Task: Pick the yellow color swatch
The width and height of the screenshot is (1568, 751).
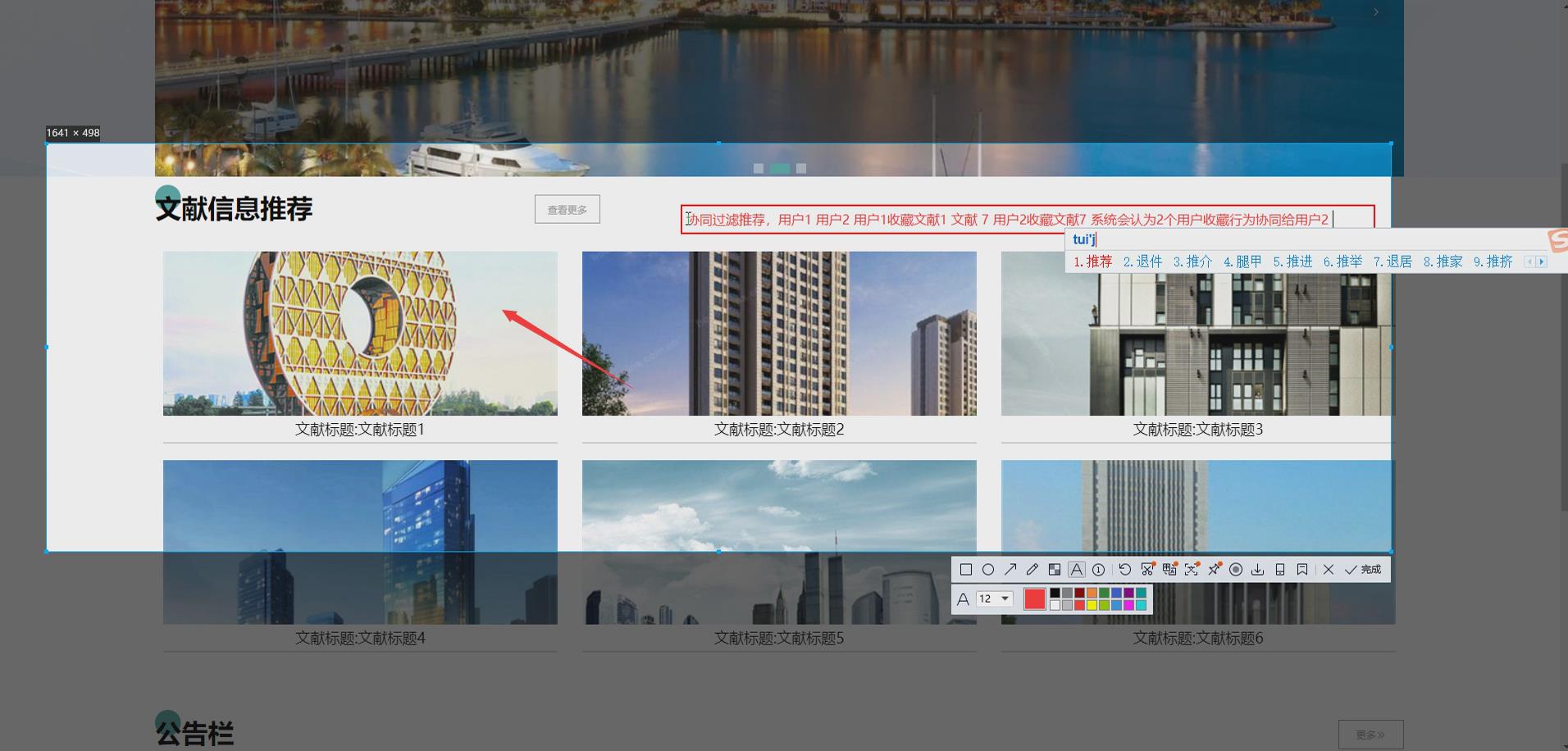Action: point(1092,605)
